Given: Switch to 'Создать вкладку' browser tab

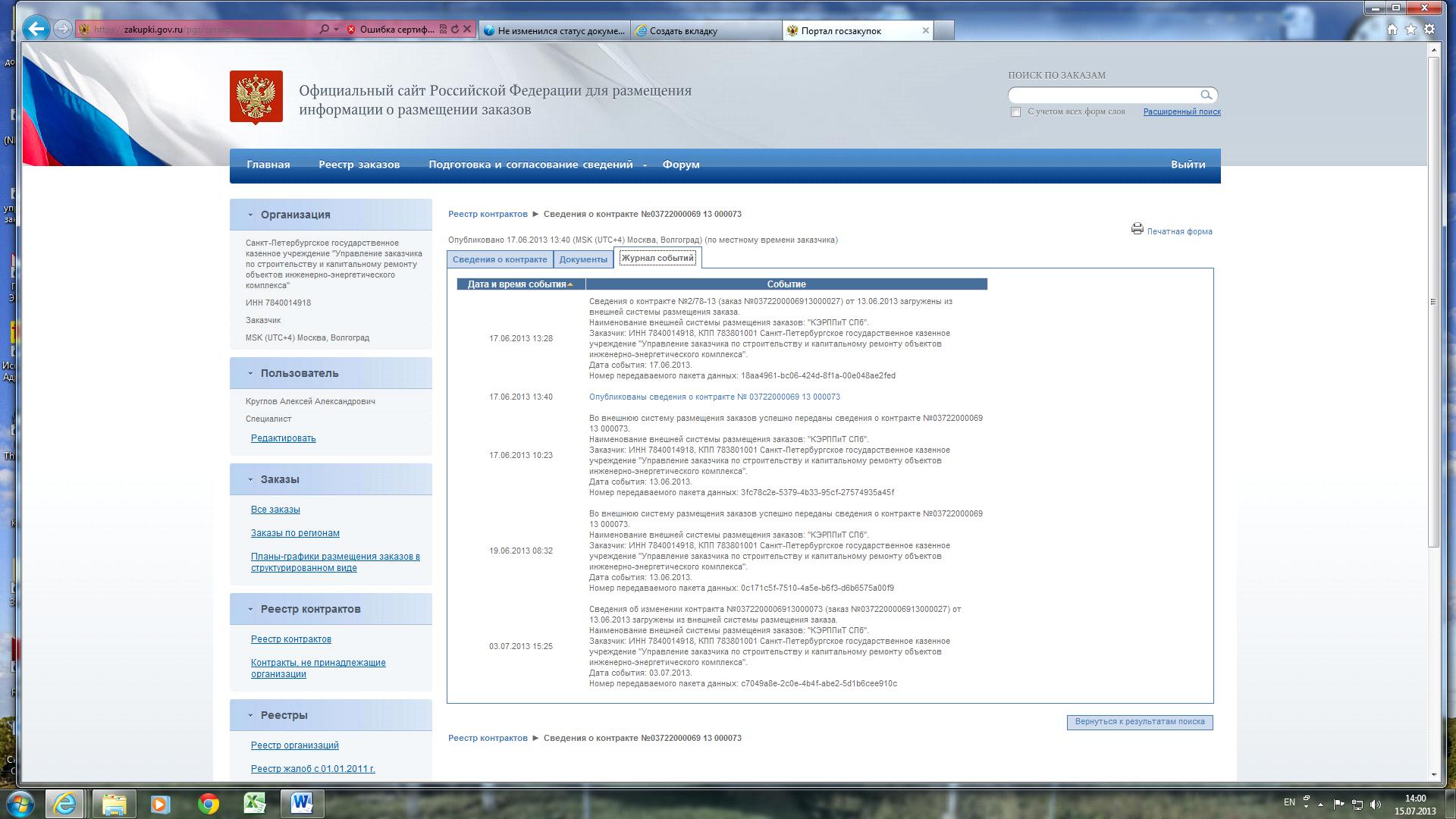Looking at the screenshot, I should (707, 30).
